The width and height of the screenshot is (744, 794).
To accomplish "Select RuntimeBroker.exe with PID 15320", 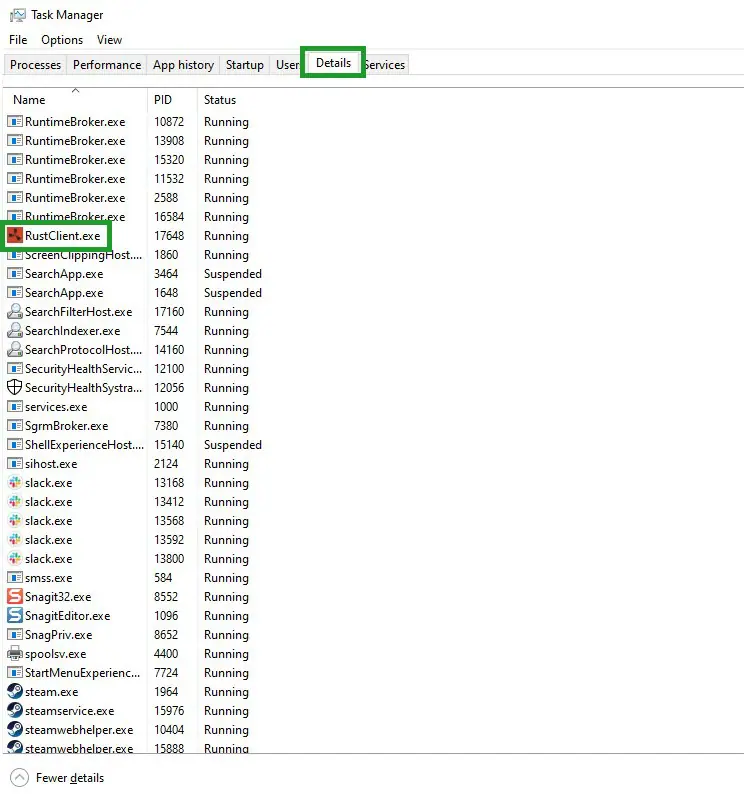I will click(75, 160).
